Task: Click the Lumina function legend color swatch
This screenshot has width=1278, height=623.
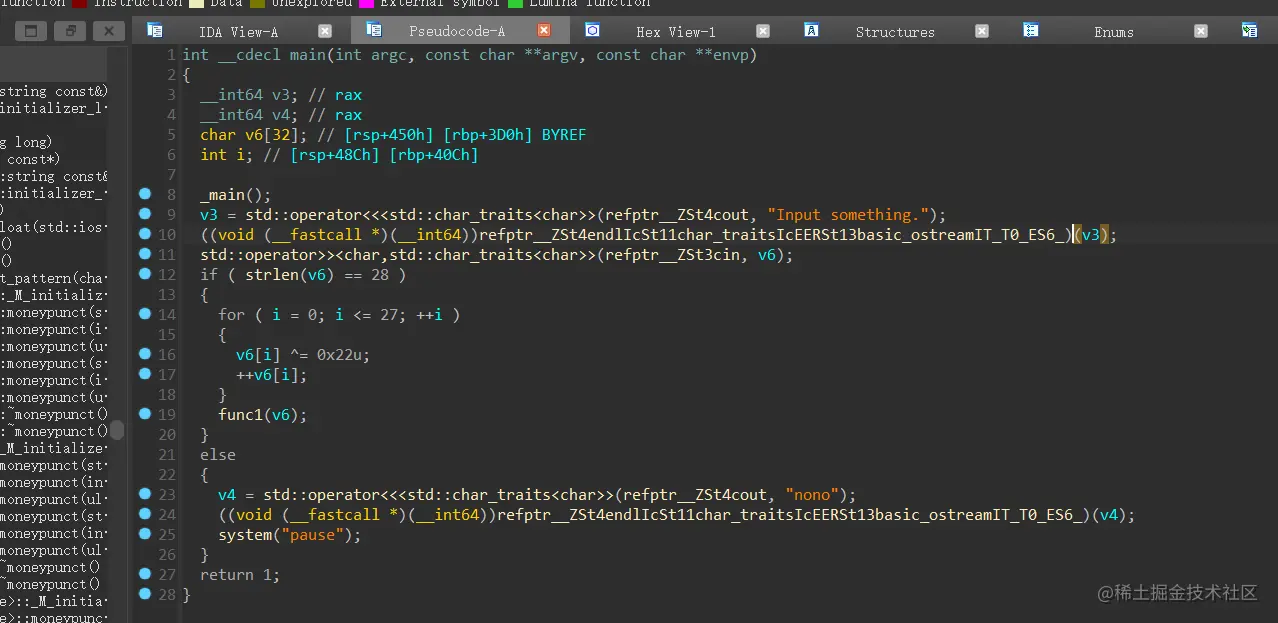Action: point(515,3)
